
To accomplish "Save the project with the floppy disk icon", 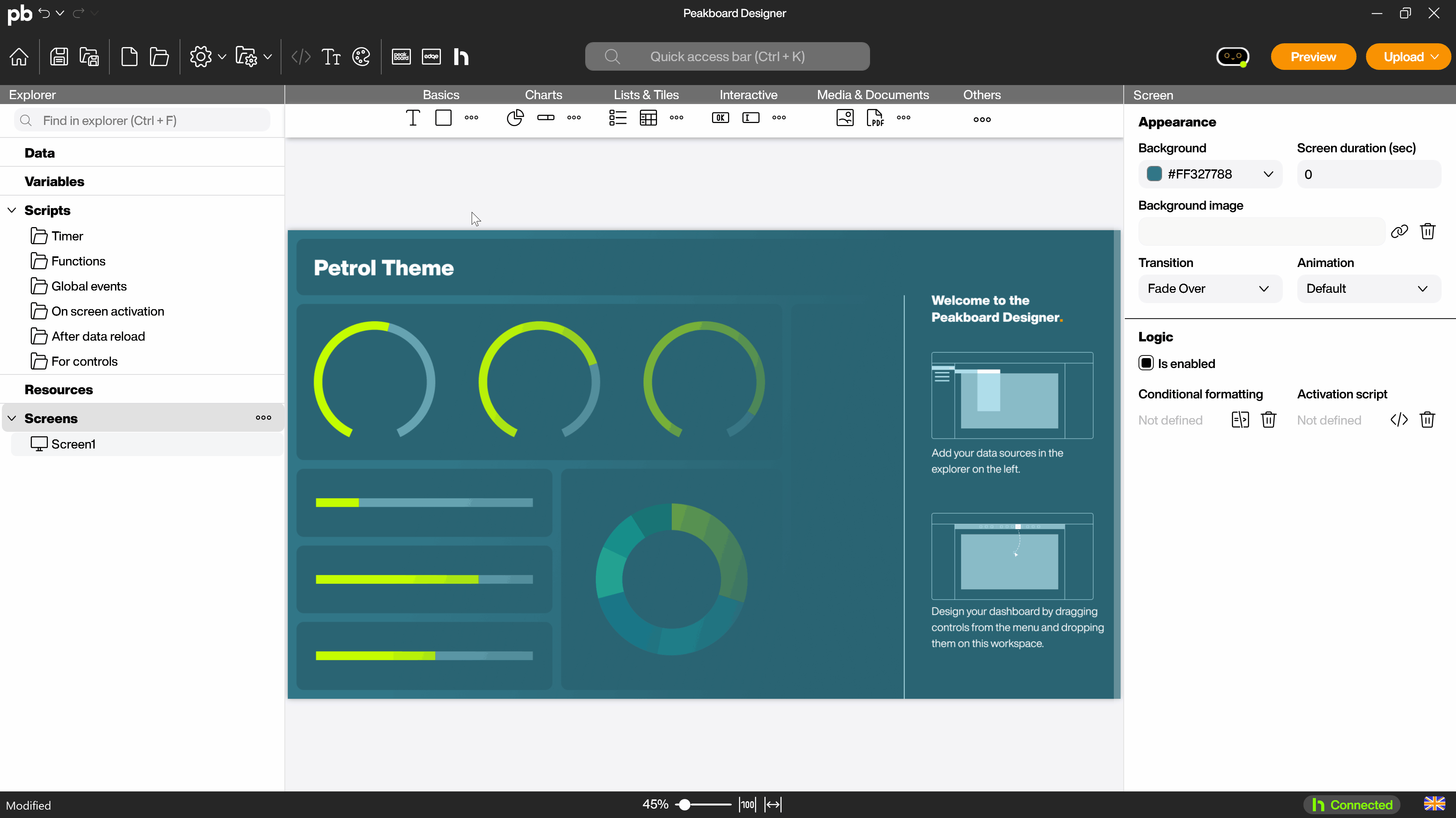I will pos(59,57).
